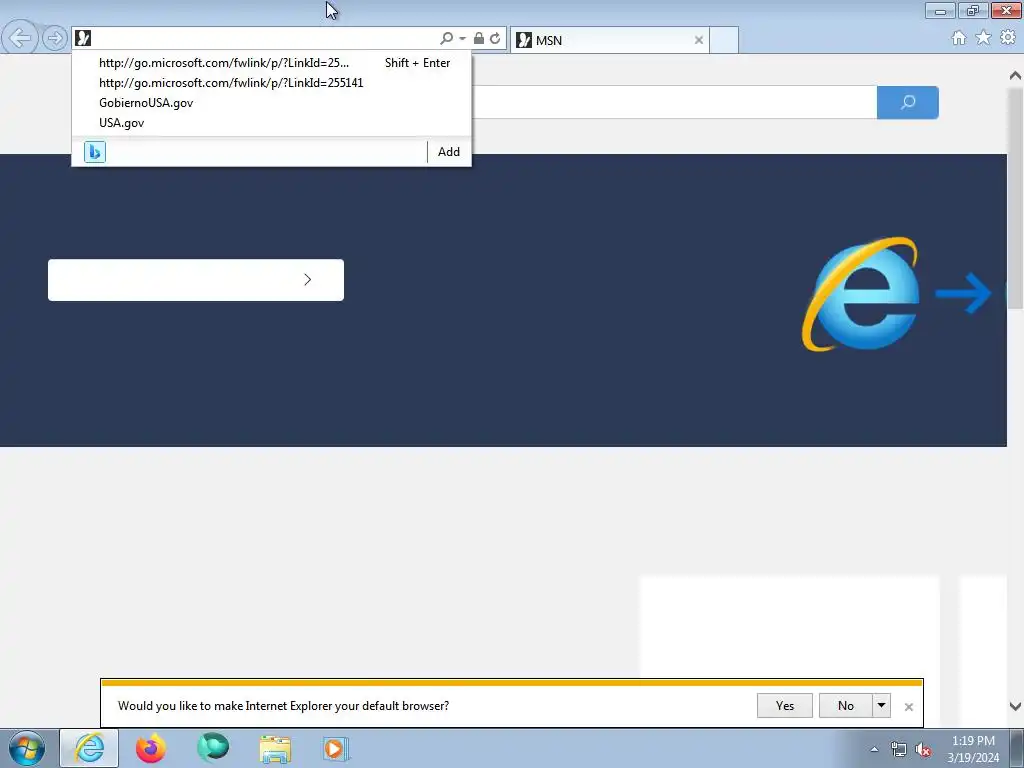
Task: Click the page scrollbar down arrow
Action: coord(1015,706)
